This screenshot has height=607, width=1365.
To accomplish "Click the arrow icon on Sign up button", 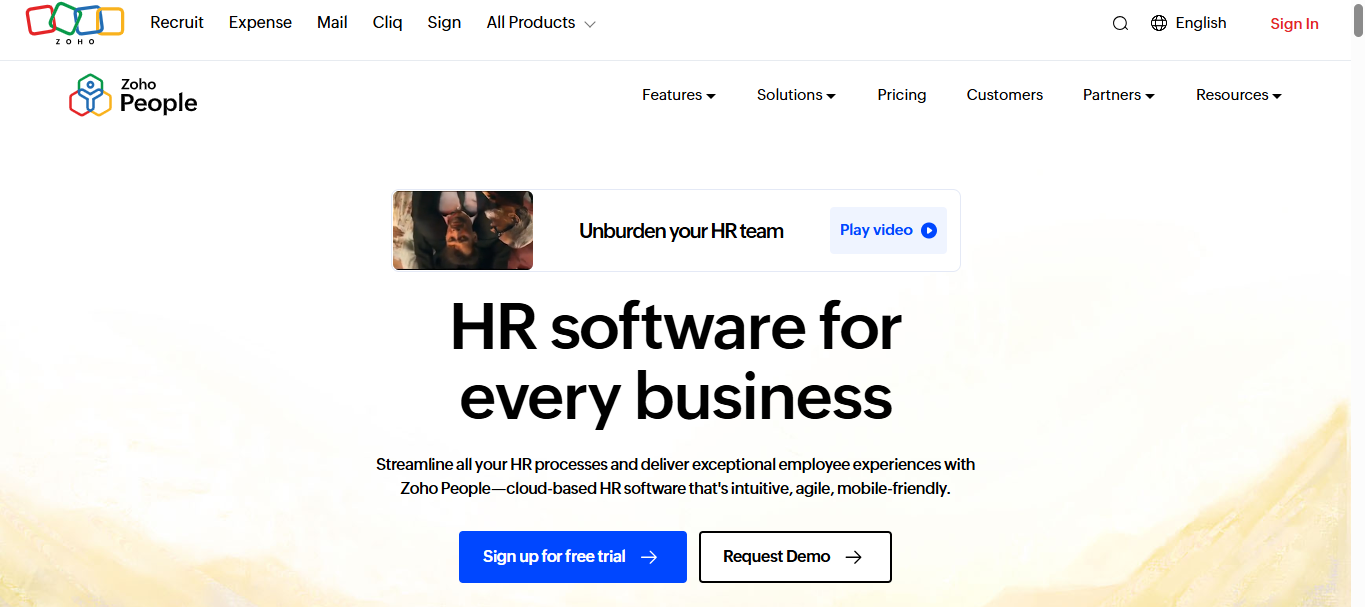I will [649, 557].
